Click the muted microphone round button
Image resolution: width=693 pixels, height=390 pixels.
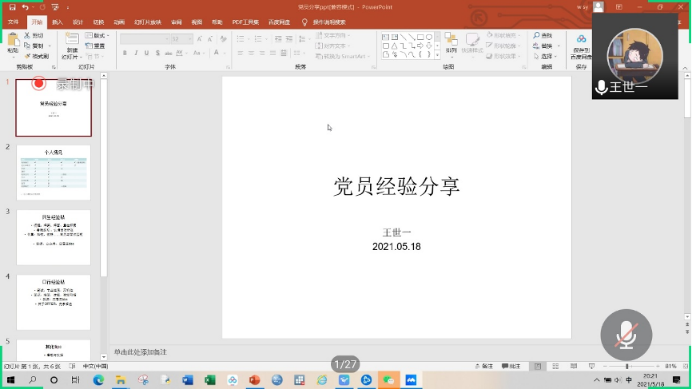(x=626, y=335)
